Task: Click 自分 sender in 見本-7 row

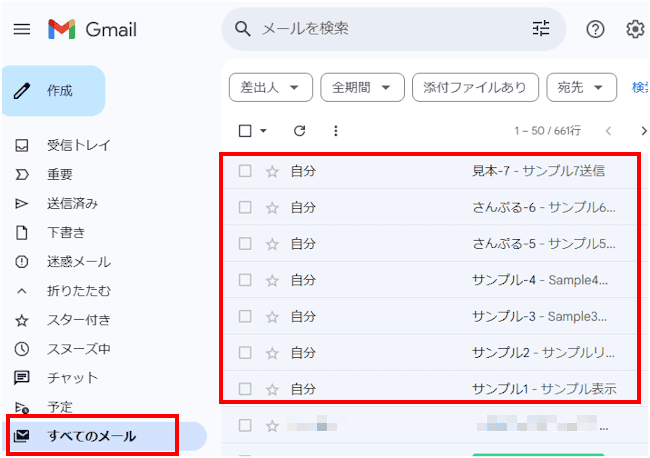Action: [303, 171]
